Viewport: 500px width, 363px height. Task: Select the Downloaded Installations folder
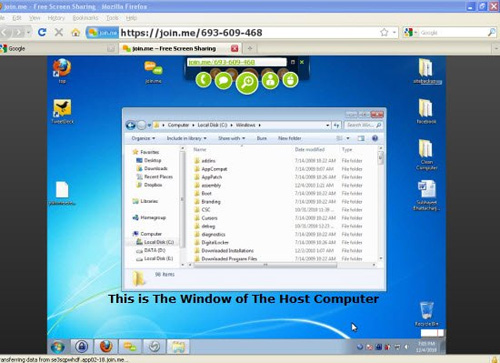click(x=227, y=250)
